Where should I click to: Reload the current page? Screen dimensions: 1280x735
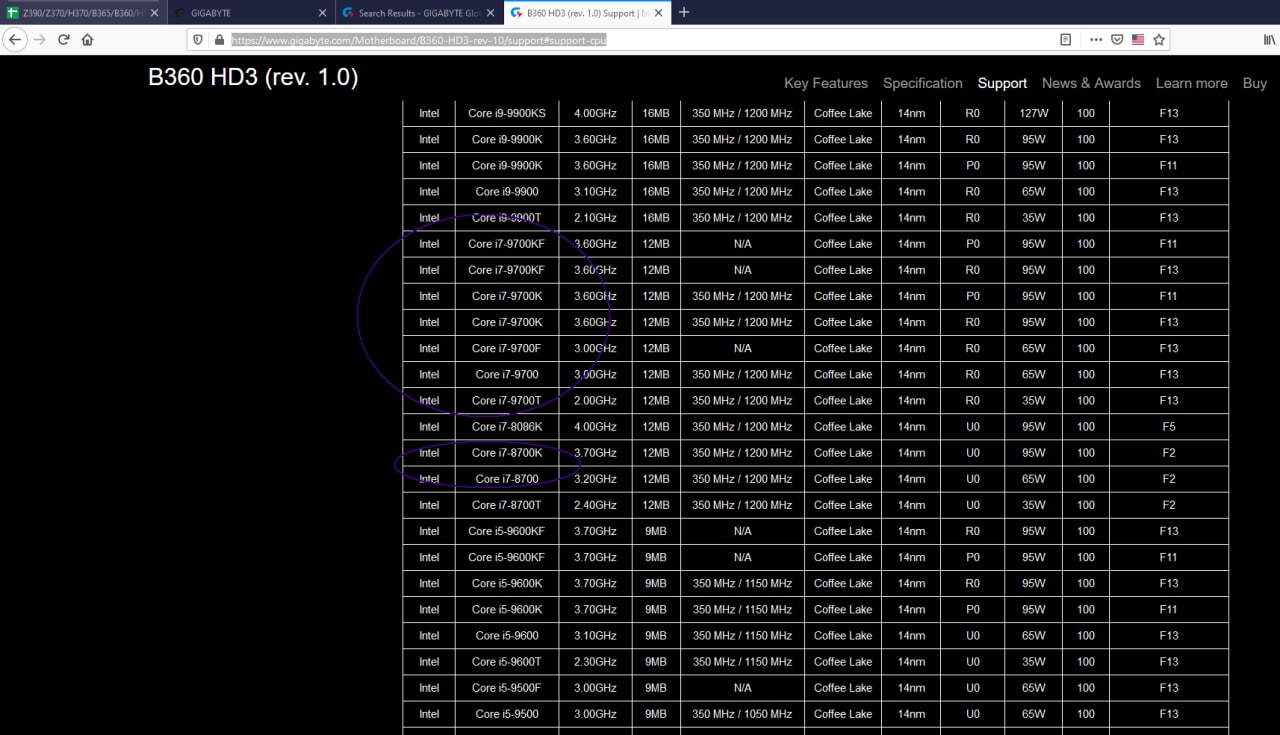tap(63, 39)
